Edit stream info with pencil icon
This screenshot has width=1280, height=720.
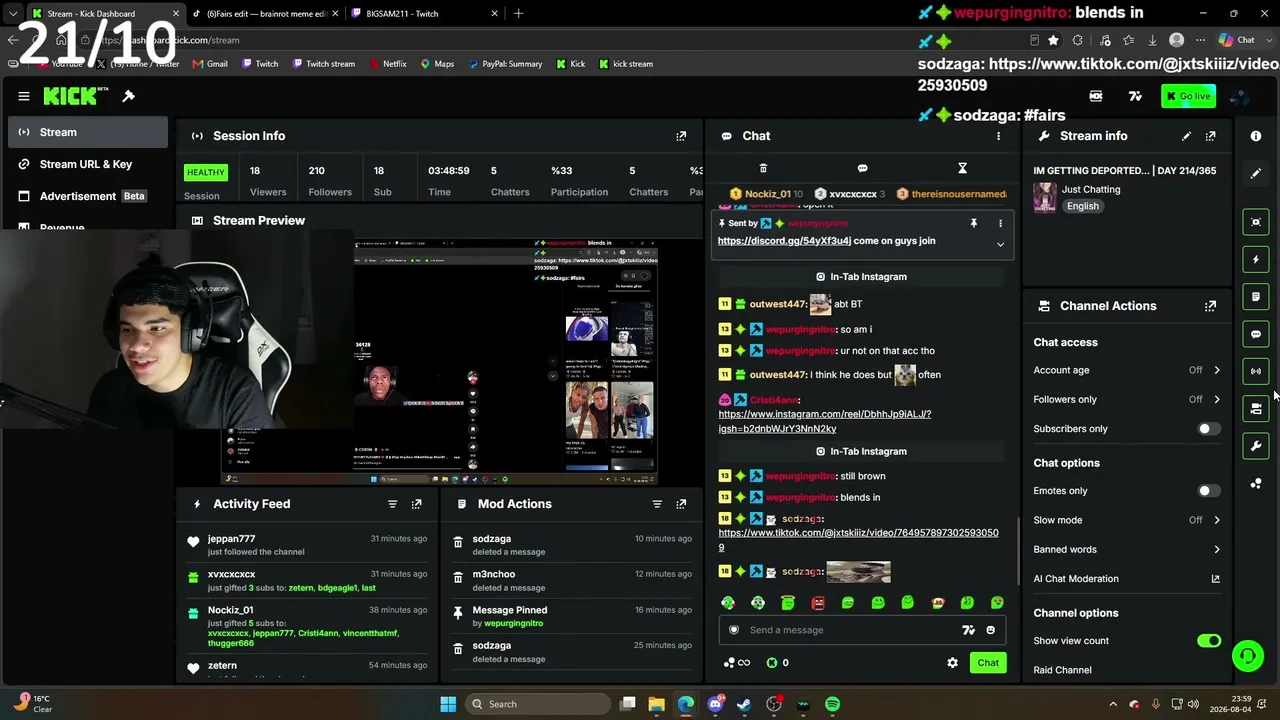(1186, 136)
